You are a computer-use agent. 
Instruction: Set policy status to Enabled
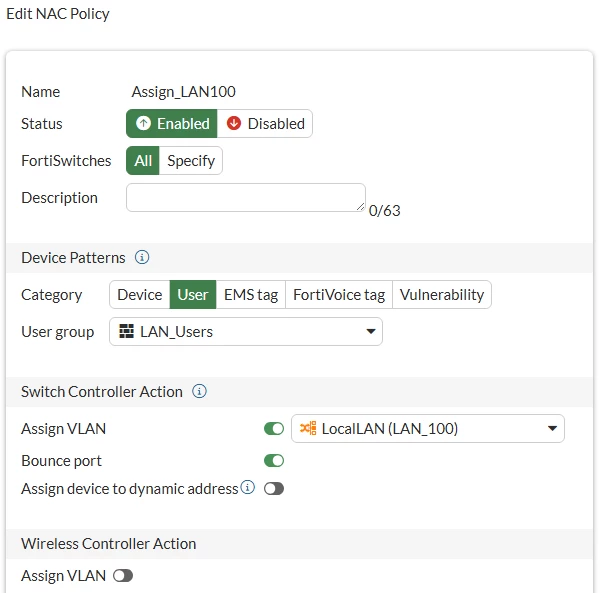click(x=172, y=124)
